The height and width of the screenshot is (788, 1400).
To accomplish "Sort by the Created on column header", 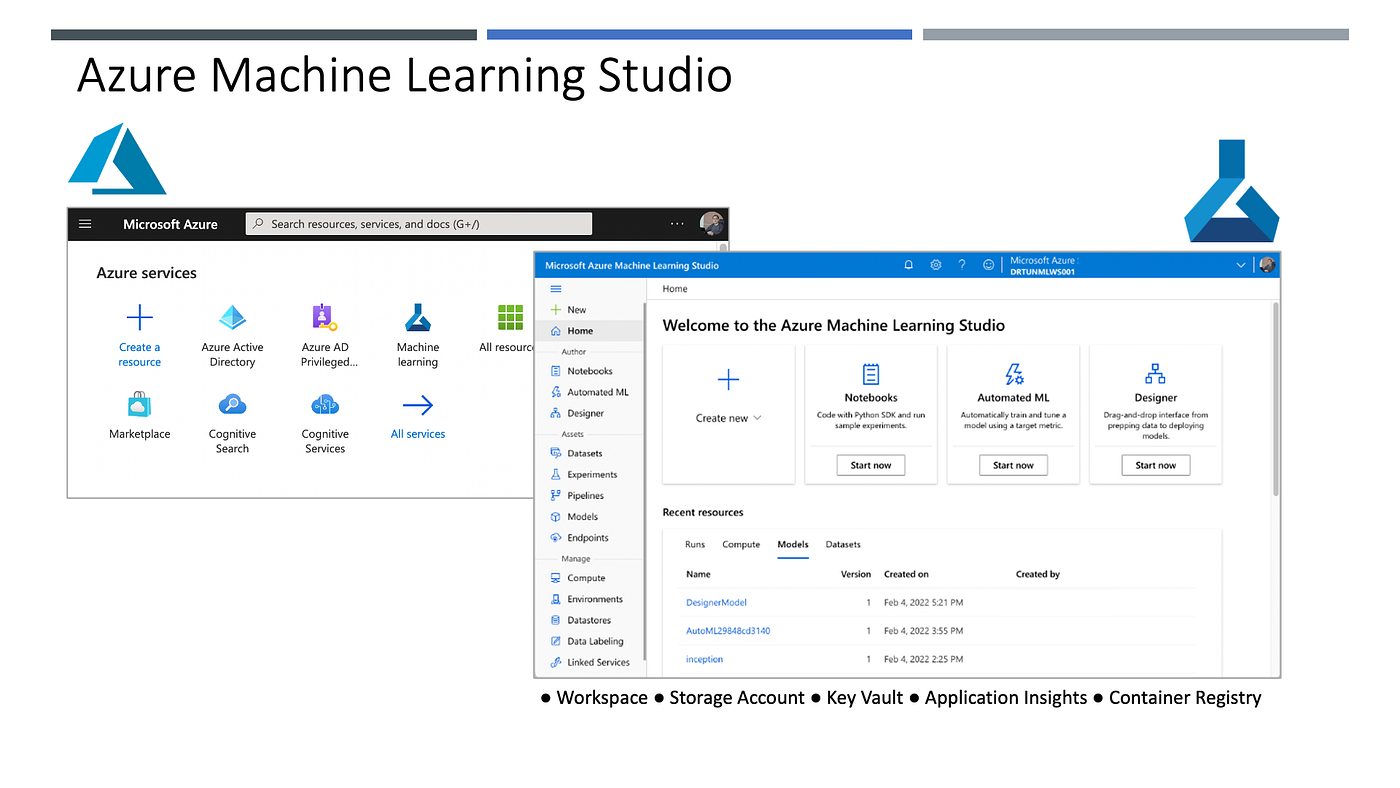I will [x=906, y=574].
